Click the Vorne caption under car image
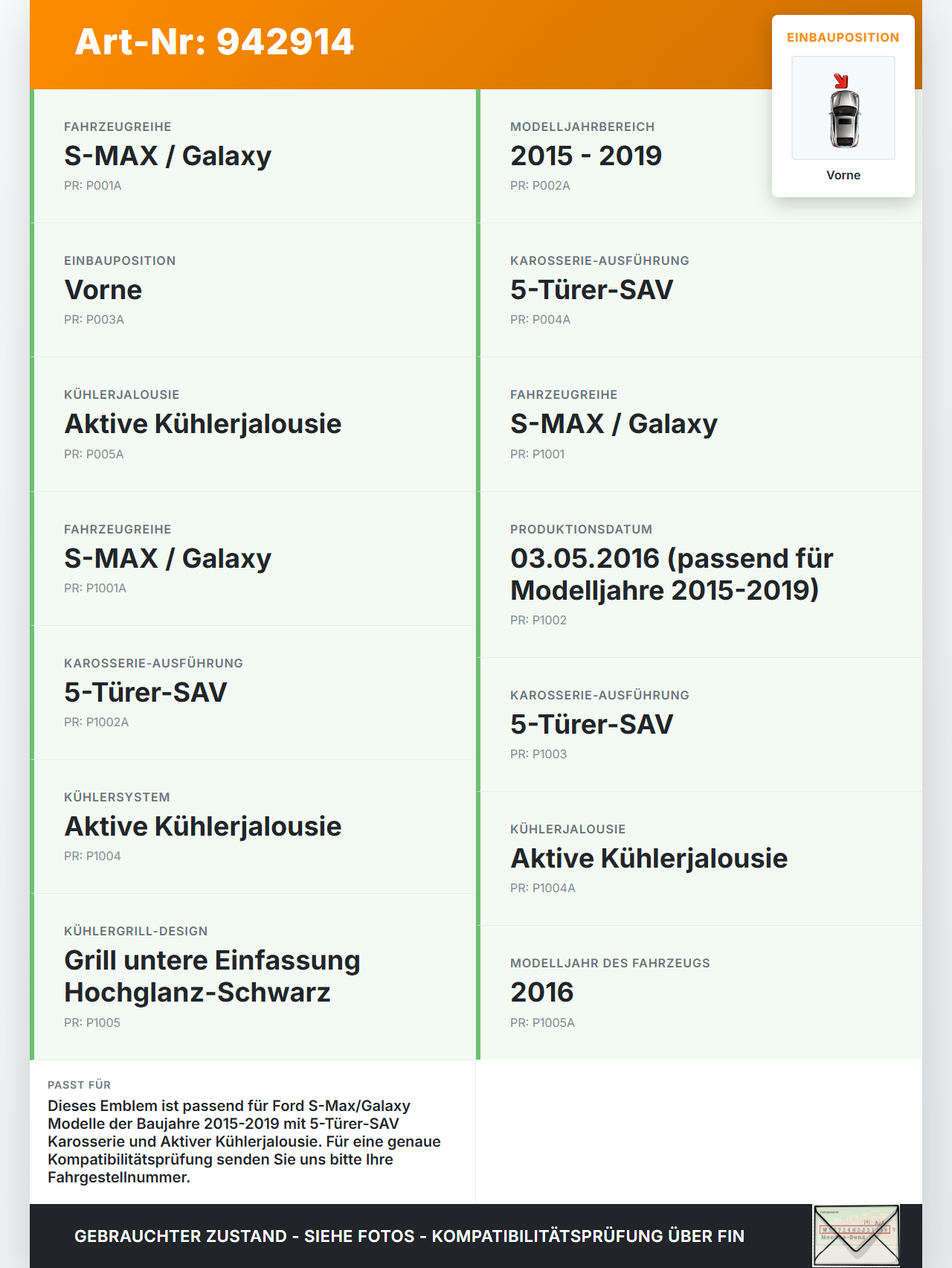Image resolution: width=952 pixels, height=1268 pixels. pyautogui.click(x=843, y=175)
